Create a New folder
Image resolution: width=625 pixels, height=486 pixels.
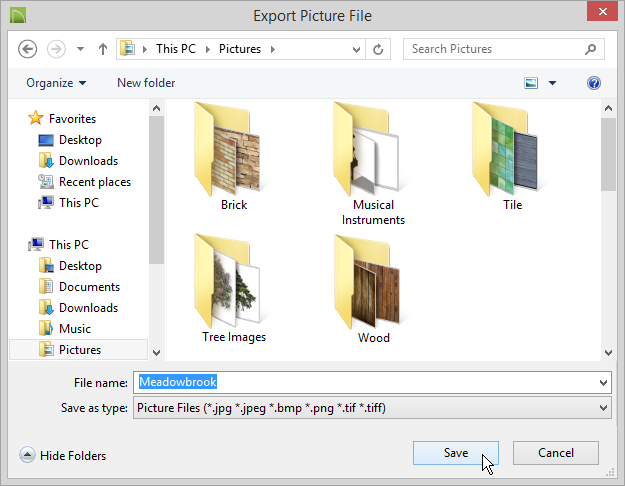146,83
